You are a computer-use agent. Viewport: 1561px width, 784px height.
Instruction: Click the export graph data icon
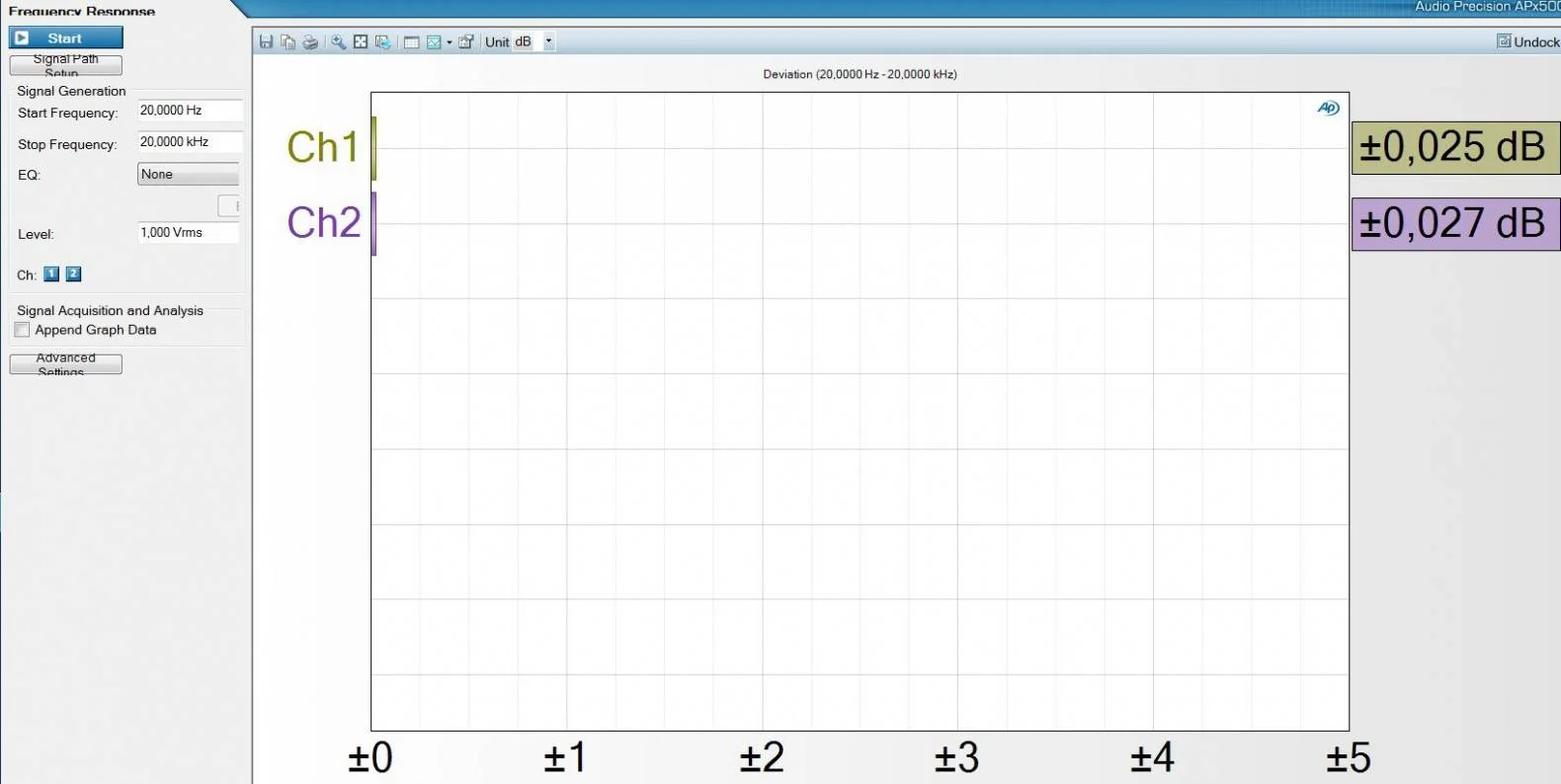[x=382, y=41]
